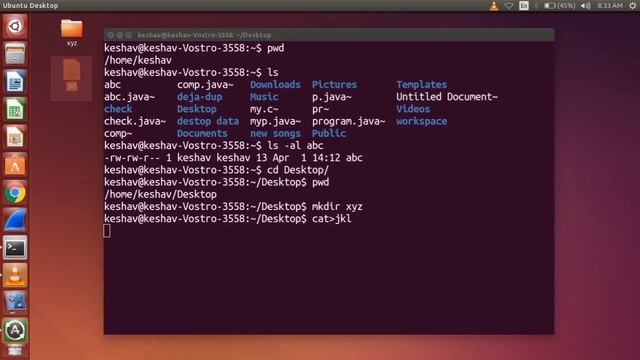640x360 pixels.
Task: Open VLC media player launcher icon
Action: (15, 275)
